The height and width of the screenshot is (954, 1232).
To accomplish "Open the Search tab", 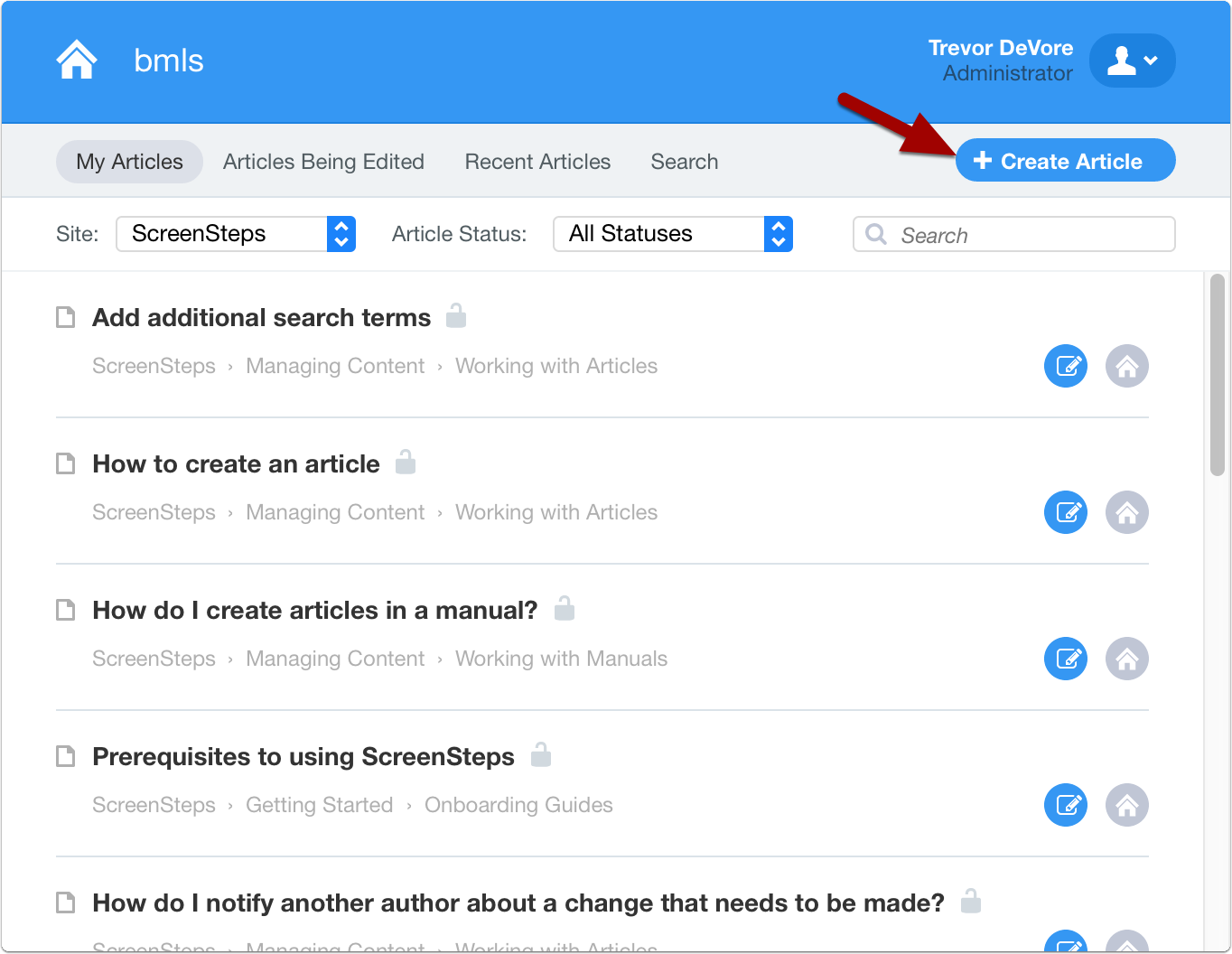I will [685, 162].
